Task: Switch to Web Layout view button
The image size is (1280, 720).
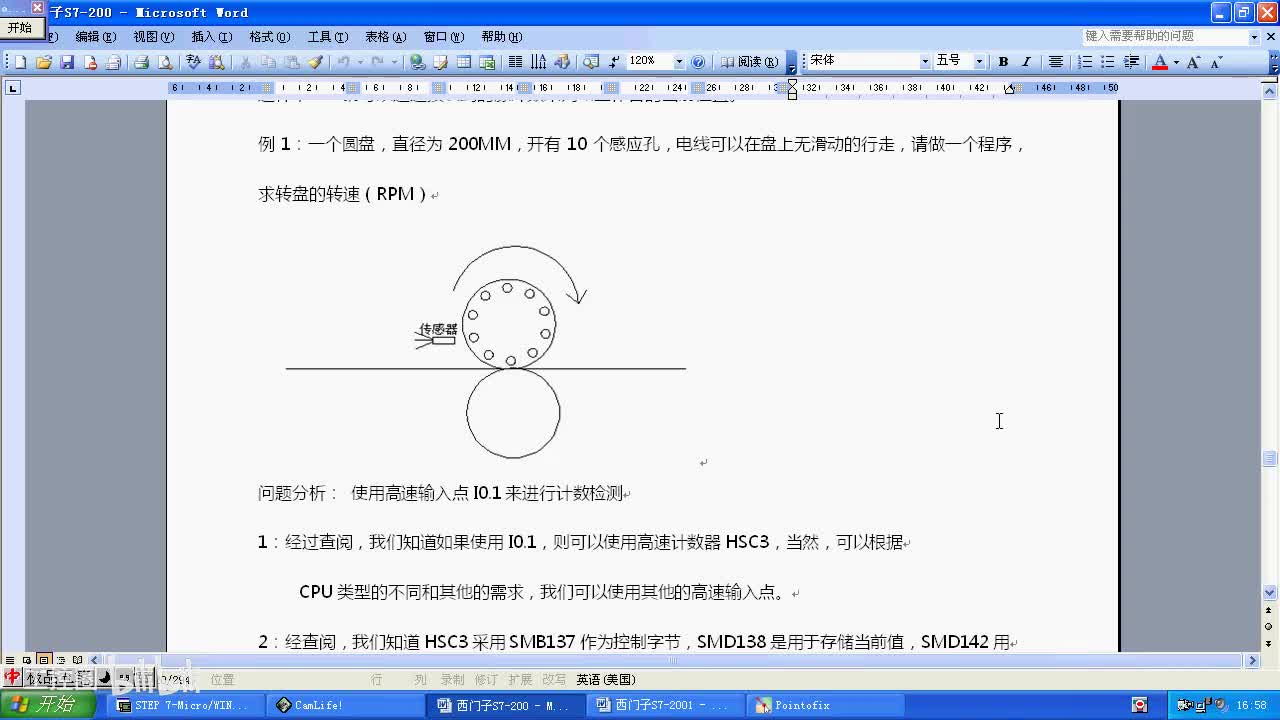Action: coord(27,660)
